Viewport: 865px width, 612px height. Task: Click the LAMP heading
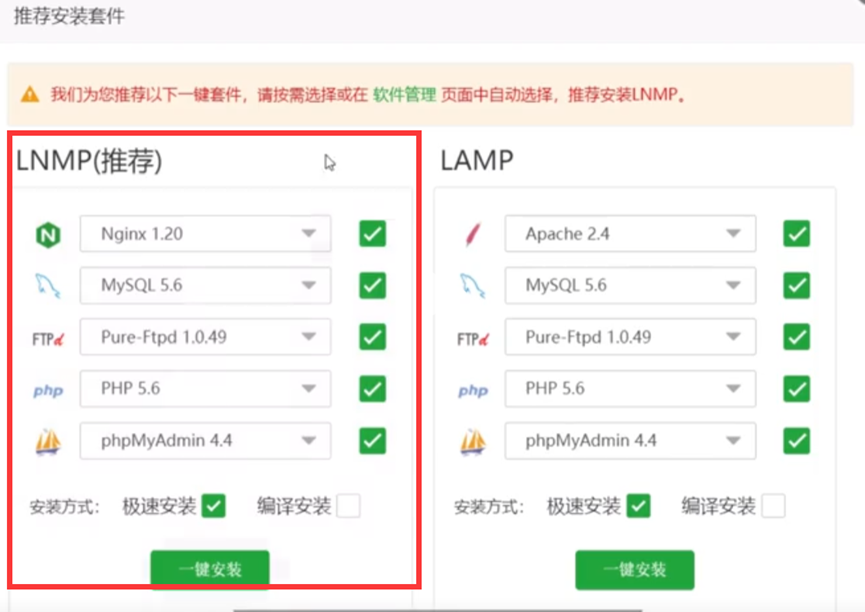point(477,161)
